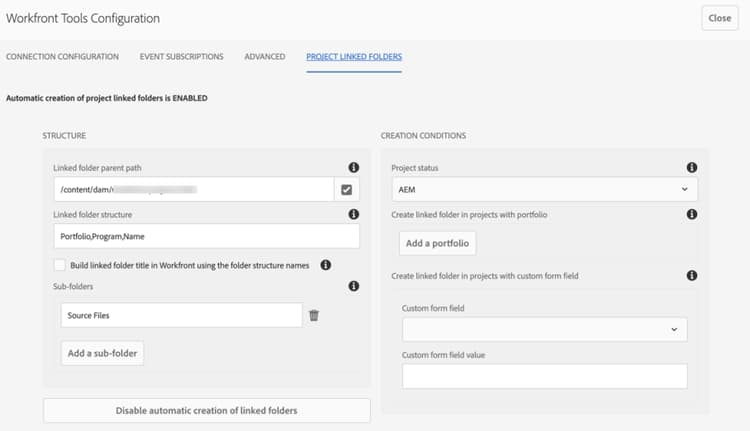Show info about building linked folder title
The width and height of the screenshot is (750, 431).
click(326, 265)
